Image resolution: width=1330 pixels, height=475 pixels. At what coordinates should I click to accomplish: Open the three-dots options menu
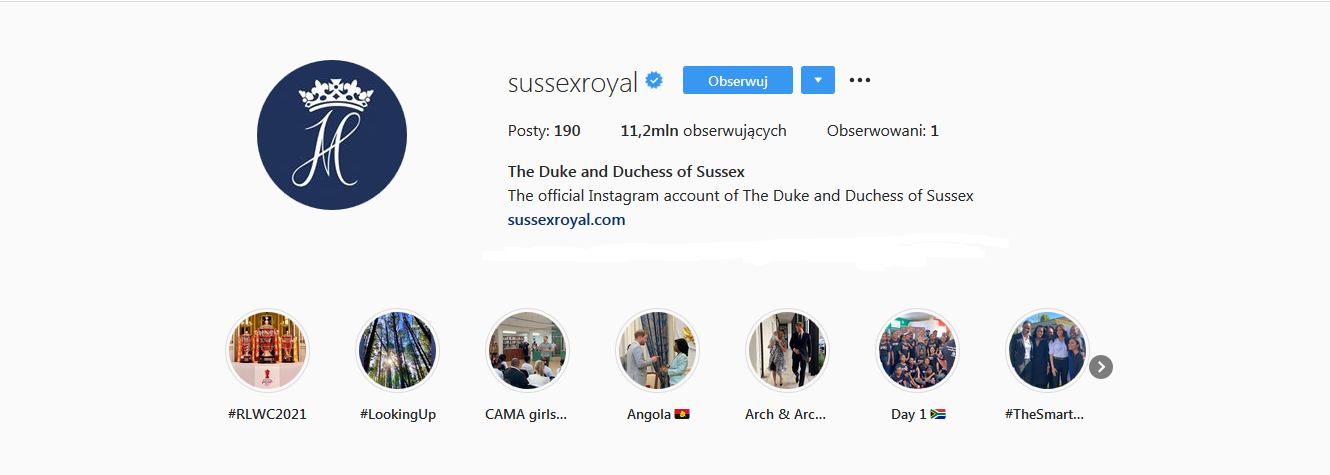[860, 80]
